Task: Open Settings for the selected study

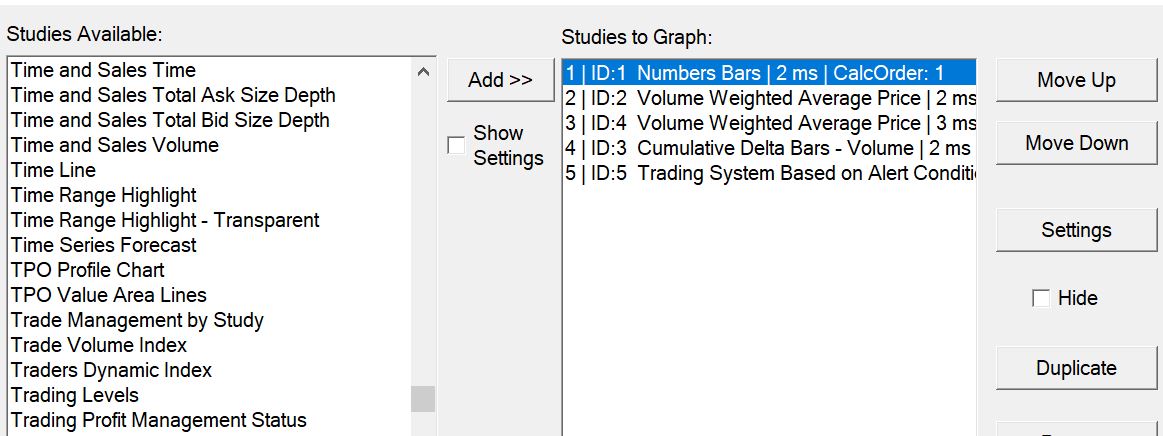Action: [1076, 230]
